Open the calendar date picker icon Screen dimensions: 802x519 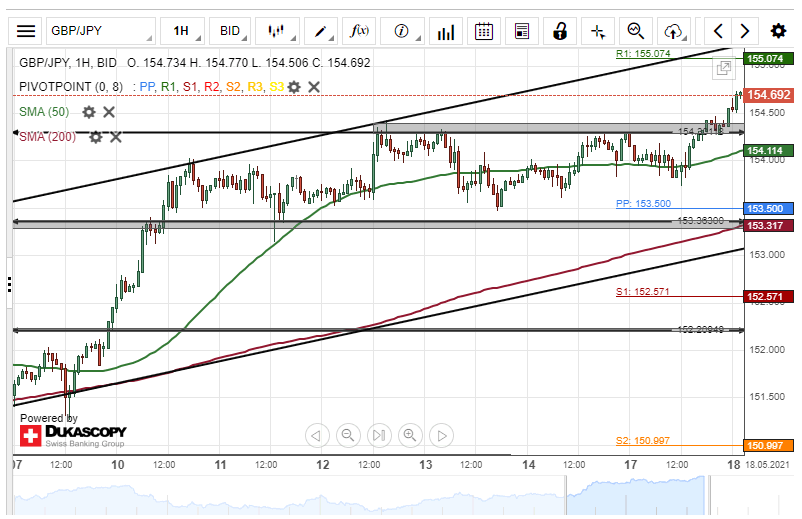(x=484, y=30)
